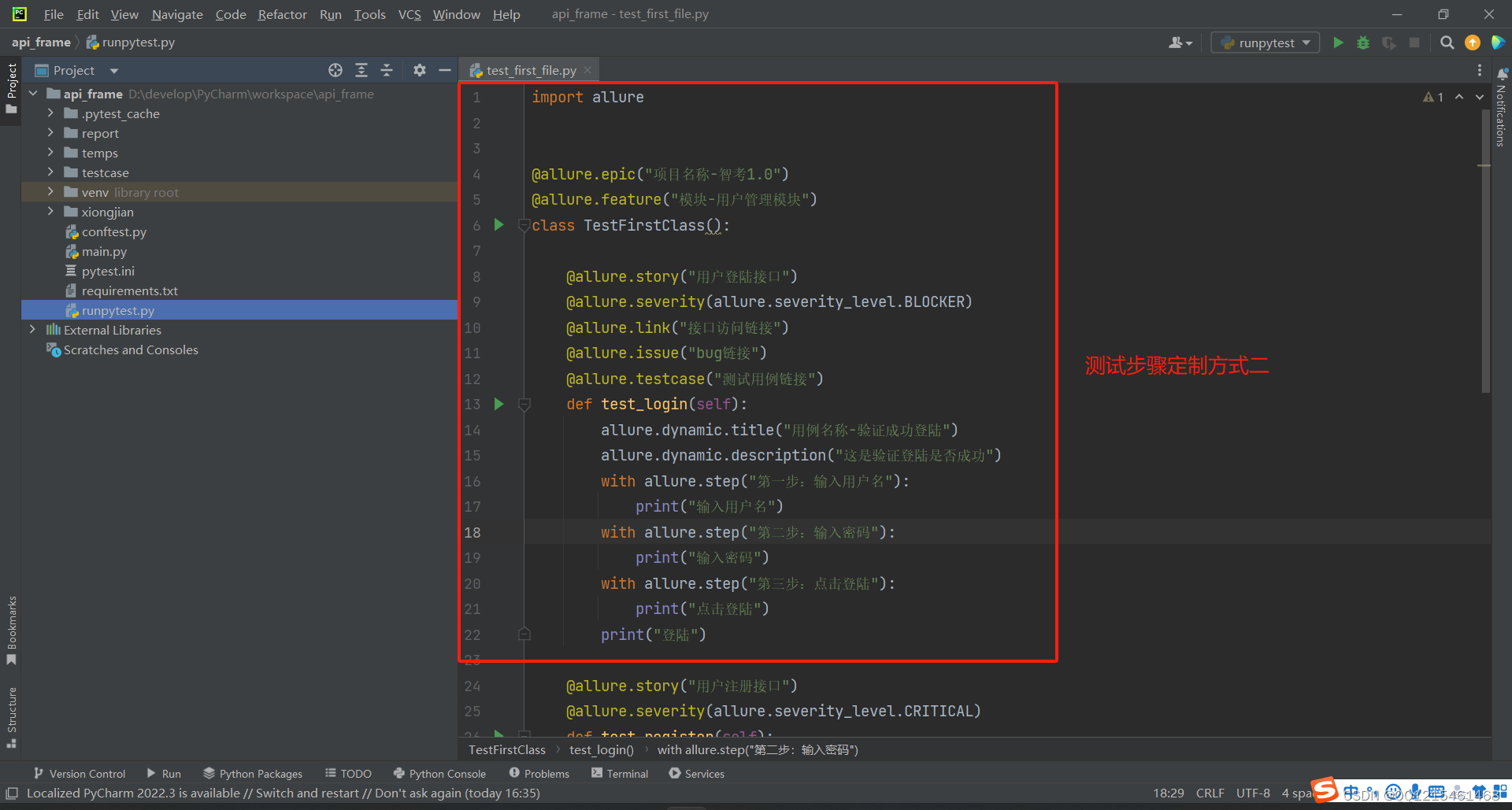The width and height of the screenshot is (1512, 810).
Task: Open the Terminal tool window
Action: coord(620,774)
